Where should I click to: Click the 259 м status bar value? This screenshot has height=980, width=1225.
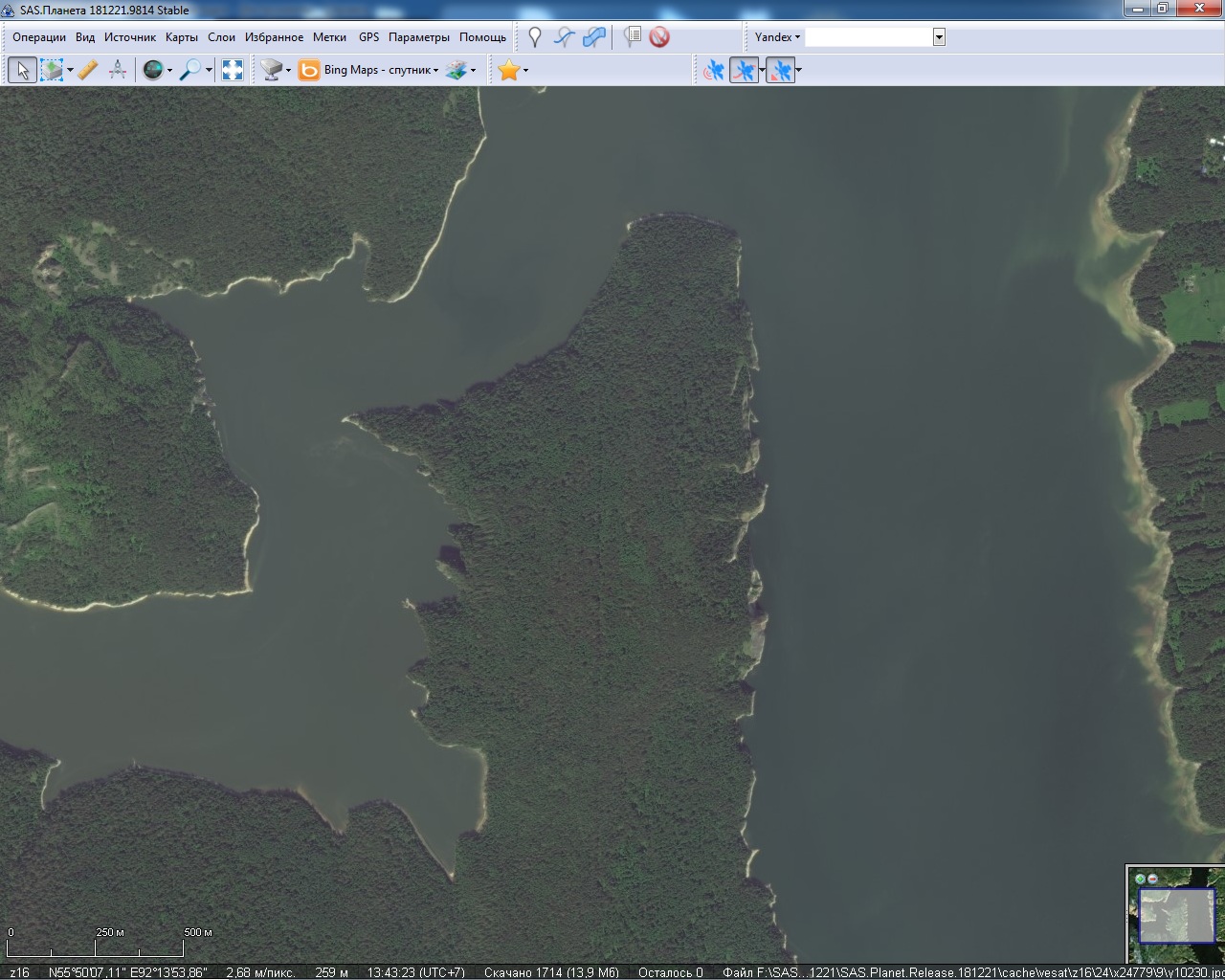tap(331, 972)
